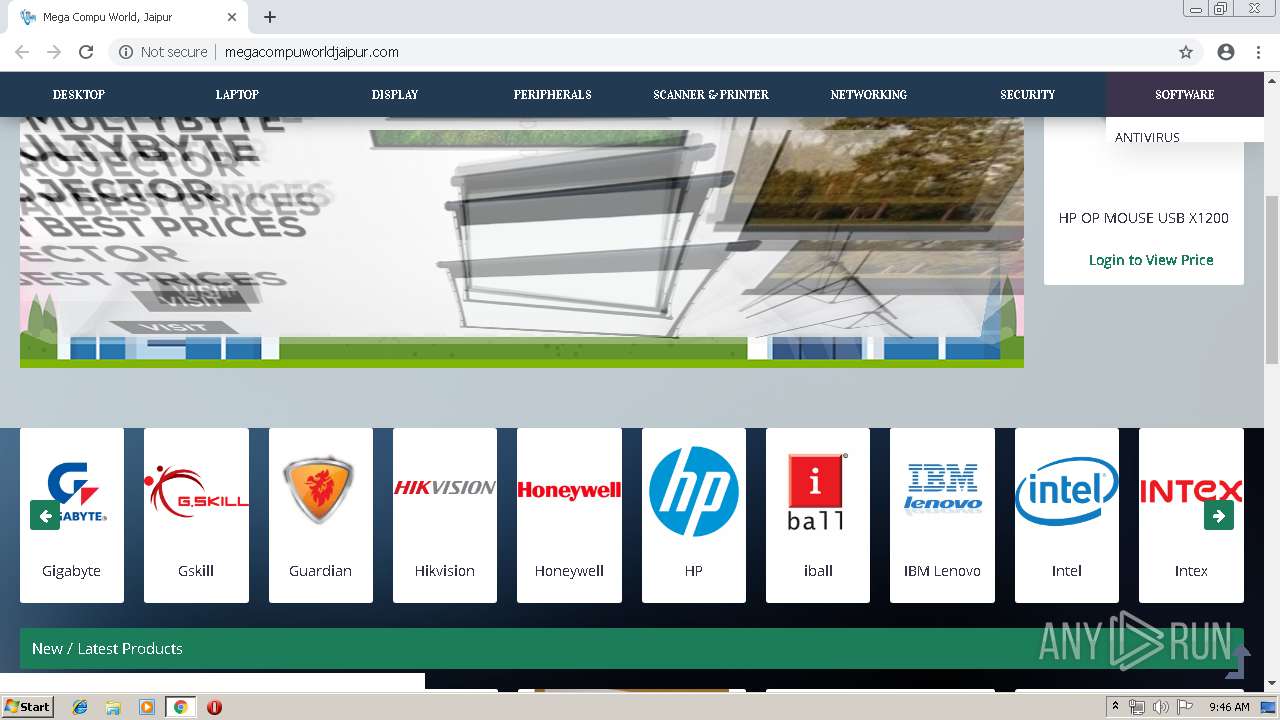This screenshot has width=1280, height=720.
Task: Click the Hikvision brand name text
Action: coord(445,571)
